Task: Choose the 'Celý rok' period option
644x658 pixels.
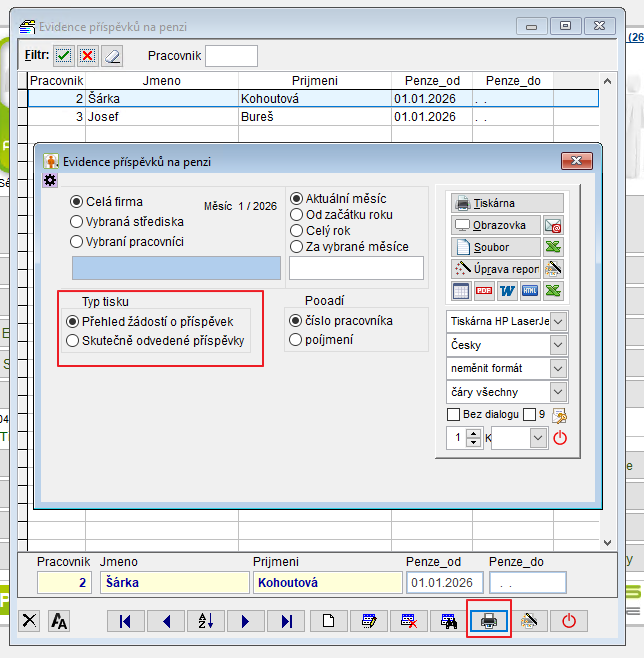Action: coord(297,230)
